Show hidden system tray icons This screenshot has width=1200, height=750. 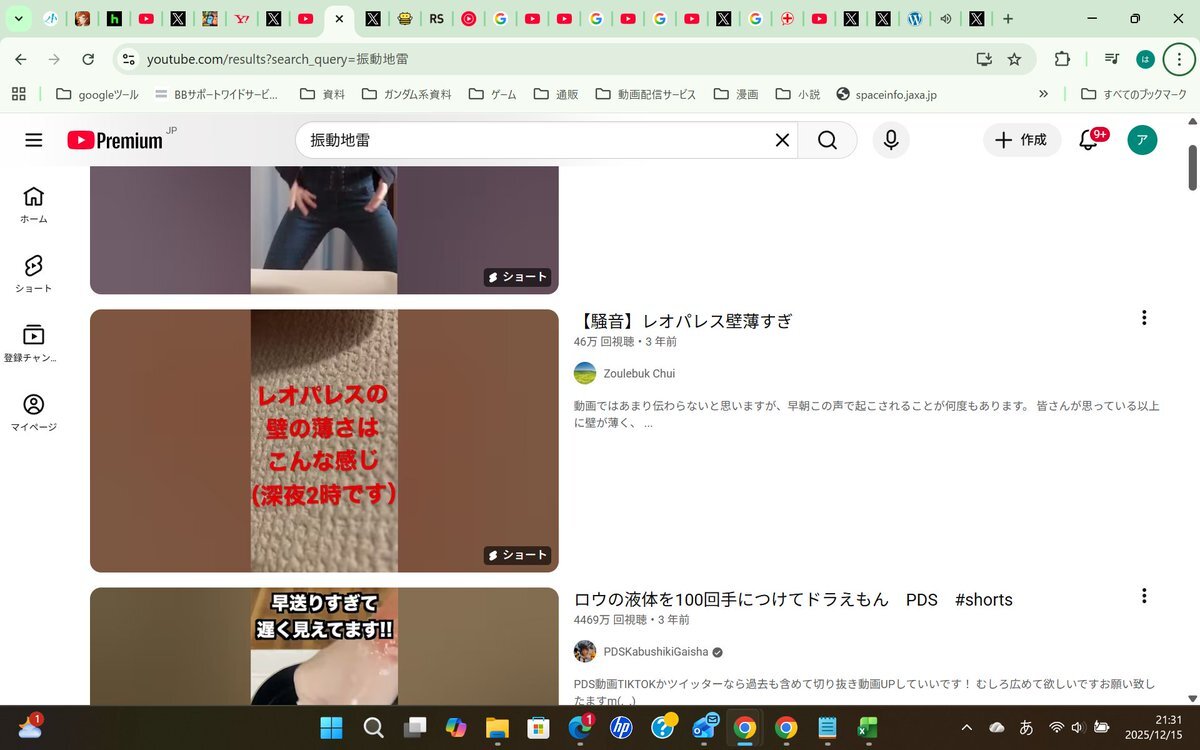pos(966,727)
